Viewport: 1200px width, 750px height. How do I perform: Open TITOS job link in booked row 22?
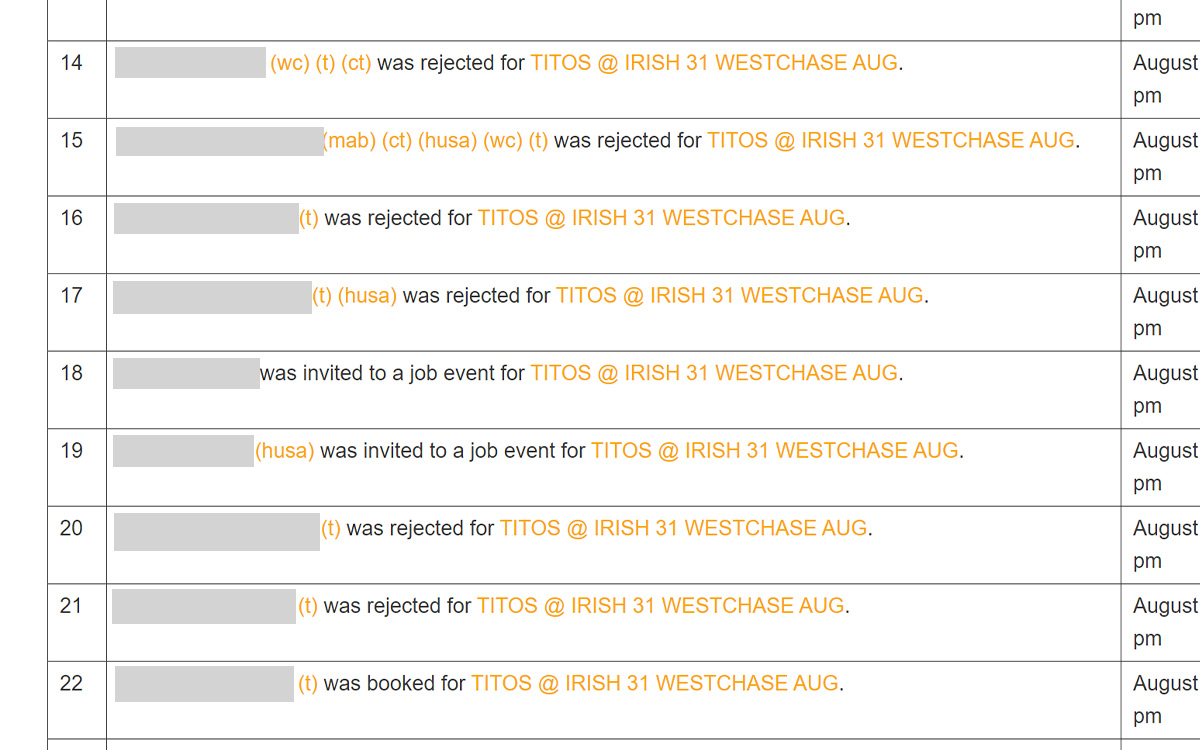tap(655, 684)
